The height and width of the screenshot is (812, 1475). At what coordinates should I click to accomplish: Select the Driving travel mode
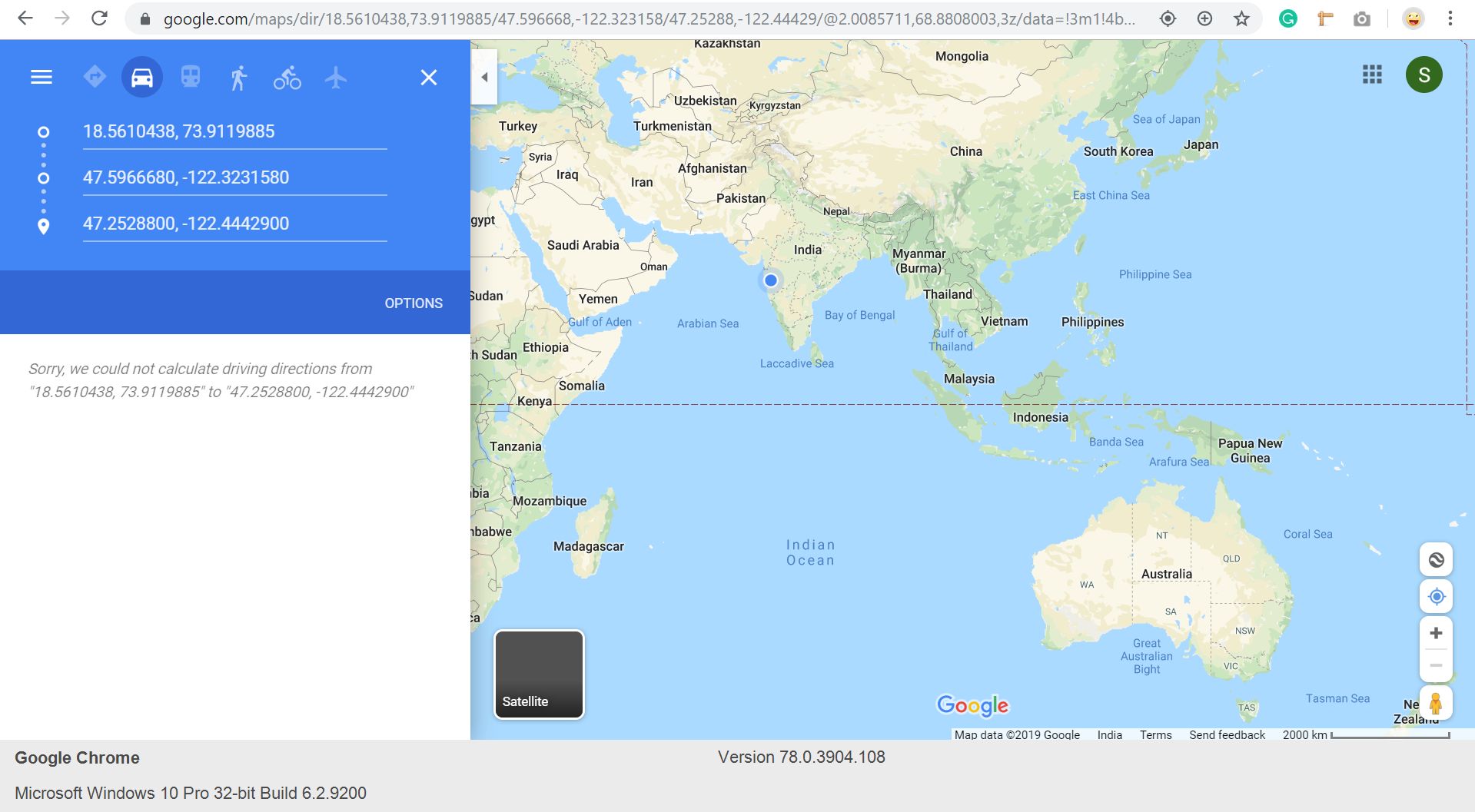[x=142, y=77]
